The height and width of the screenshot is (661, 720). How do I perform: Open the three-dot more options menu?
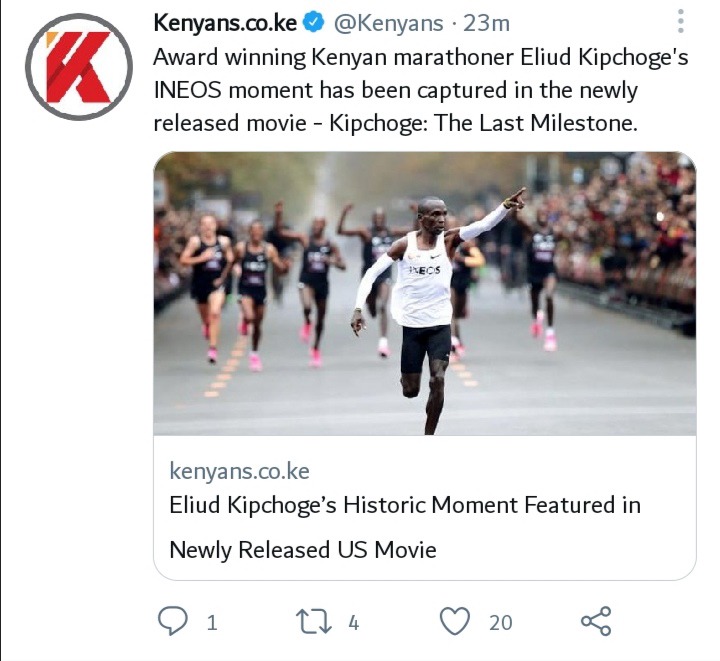click(681, 21)
